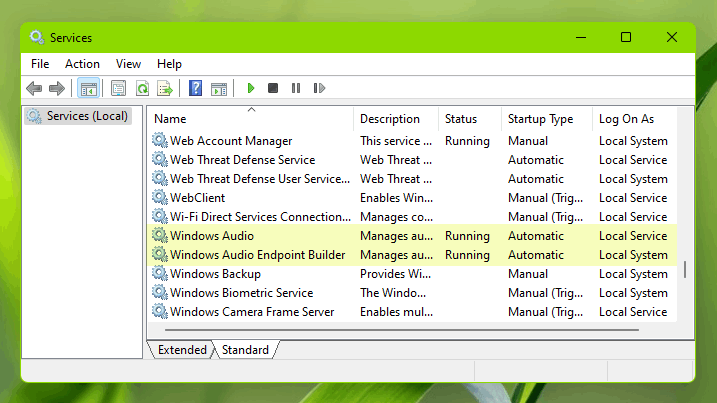Click the gear icon beside Windows Biometric Service
This screenshot has height=403, width=717.
click(160, 292)
